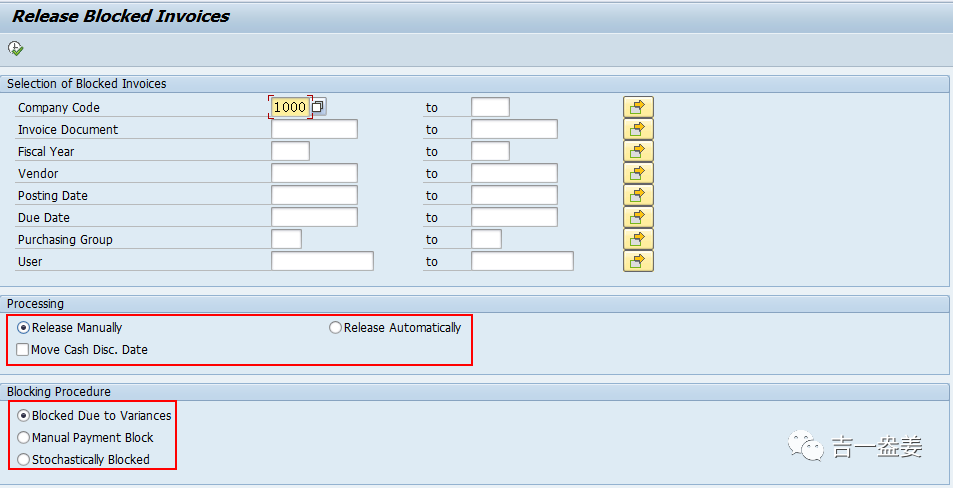
Task: Click Company Code 'to' field
Action: (x=490, y=107)
